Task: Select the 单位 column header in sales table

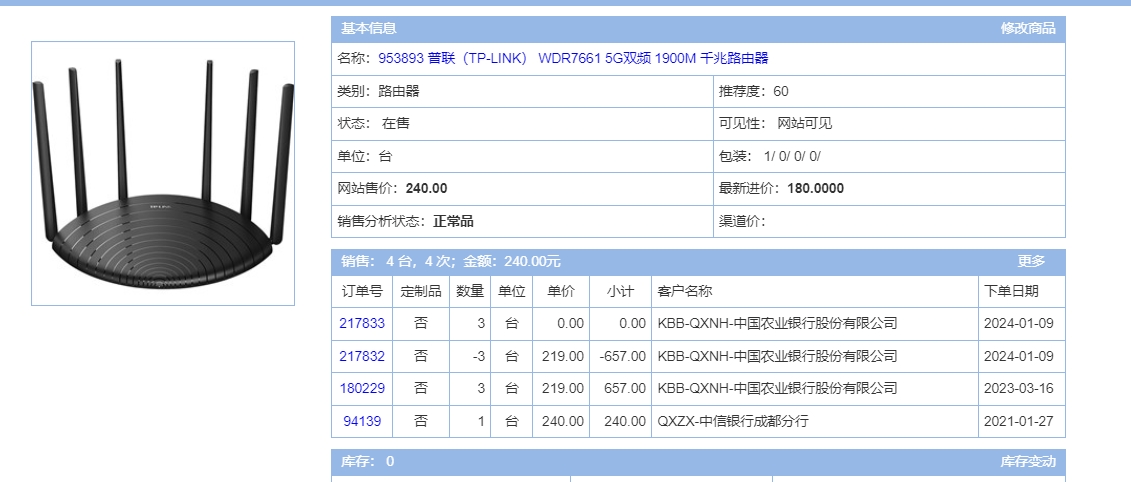Action: click(x=511, y=292)
